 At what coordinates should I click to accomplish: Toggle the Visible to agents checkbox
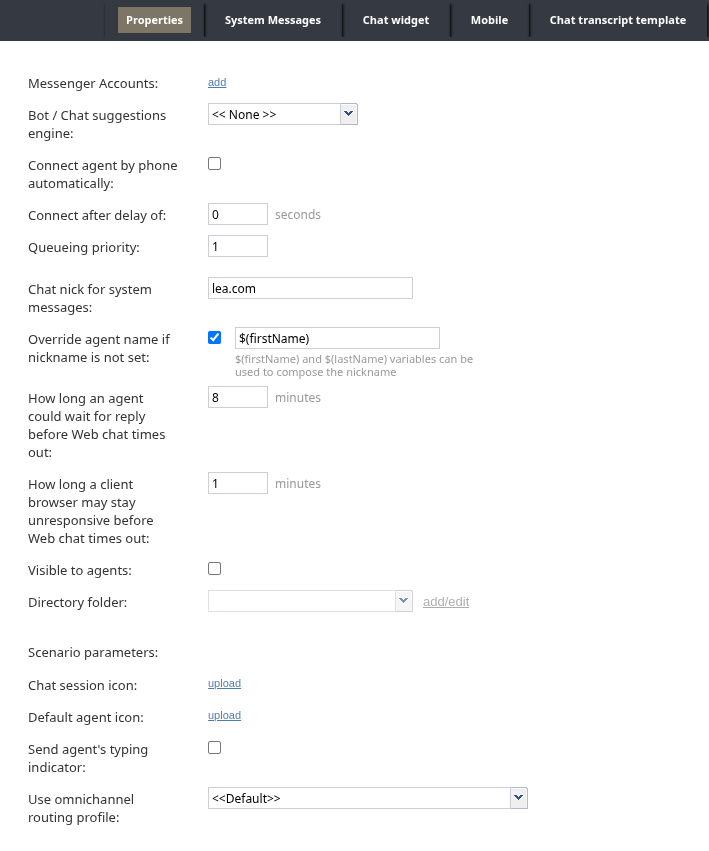pos(214,569)
